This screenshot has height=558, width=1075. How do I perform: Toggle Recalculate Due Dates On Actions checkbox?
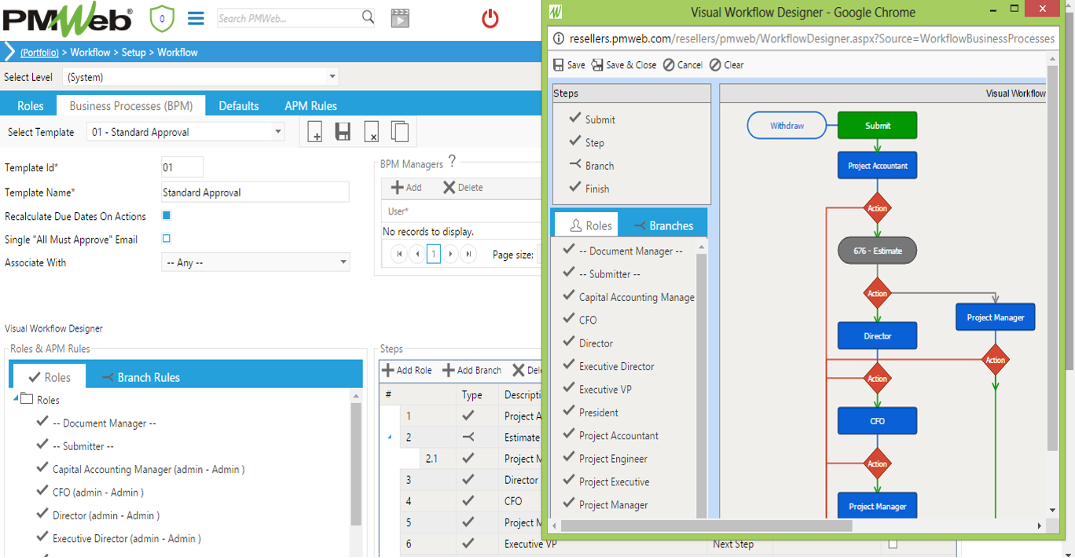click(x=166, y=215)
